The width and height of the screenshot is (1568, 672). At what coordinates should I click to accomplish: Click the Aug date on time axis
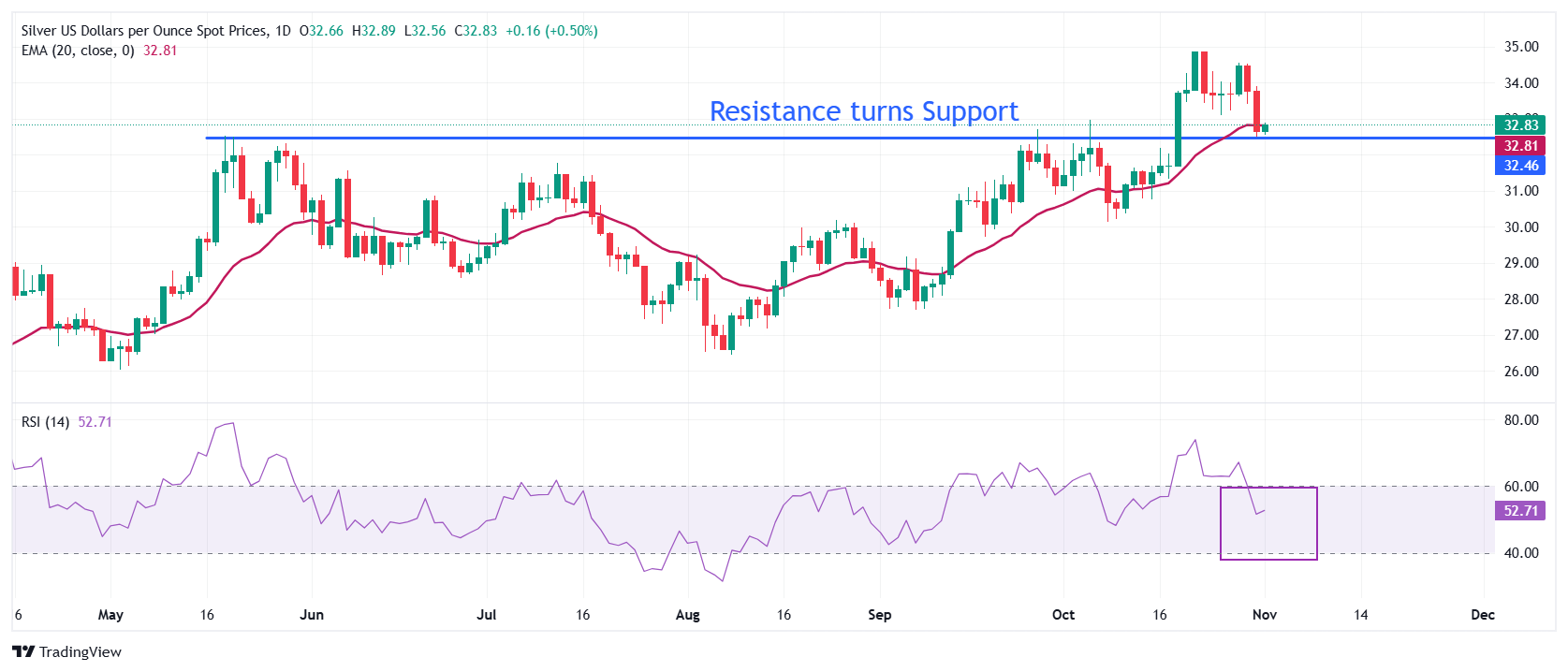687,615
